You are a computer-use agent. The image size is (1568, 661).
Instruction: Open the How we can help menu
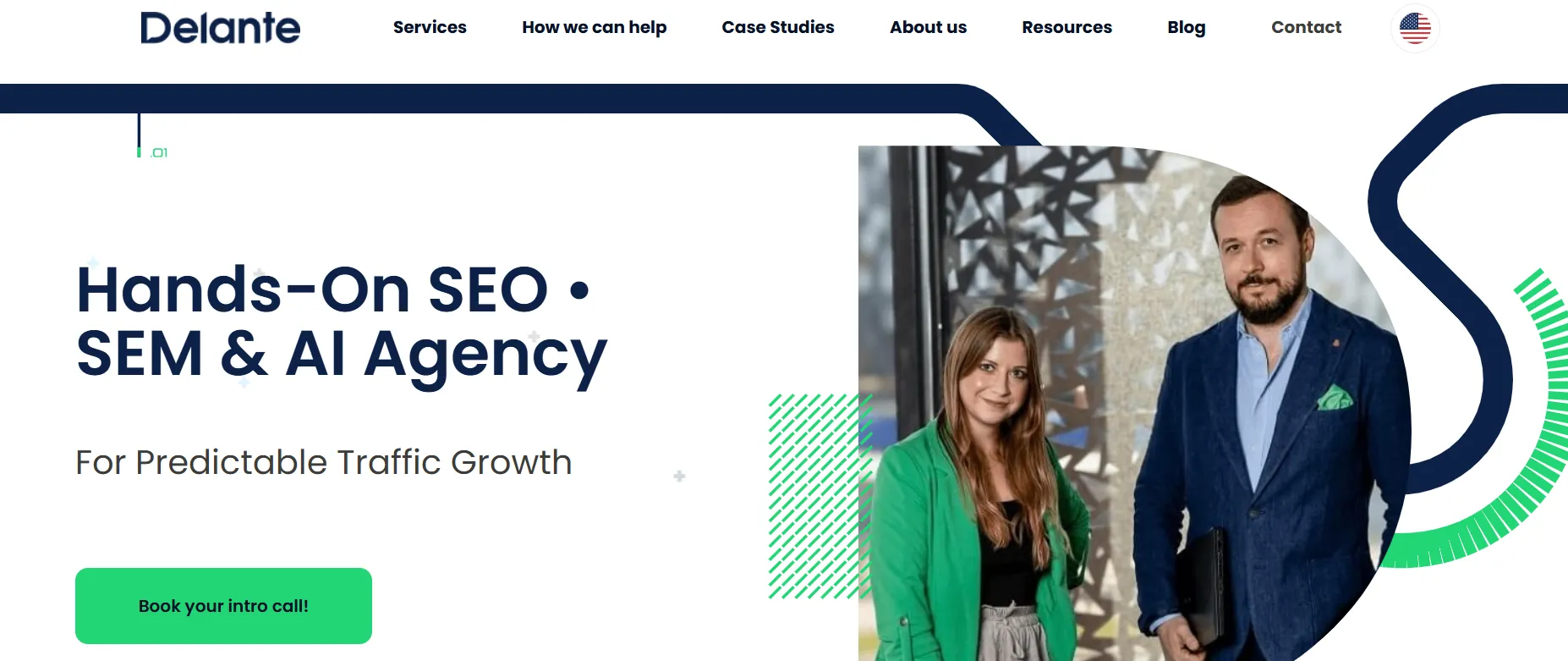tap(595, 27)
